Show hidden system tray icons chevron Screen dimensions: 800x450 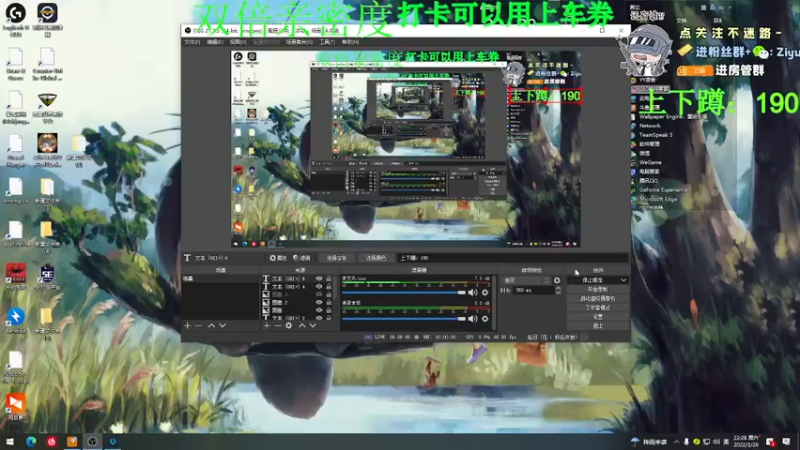(x=677, y=442)
